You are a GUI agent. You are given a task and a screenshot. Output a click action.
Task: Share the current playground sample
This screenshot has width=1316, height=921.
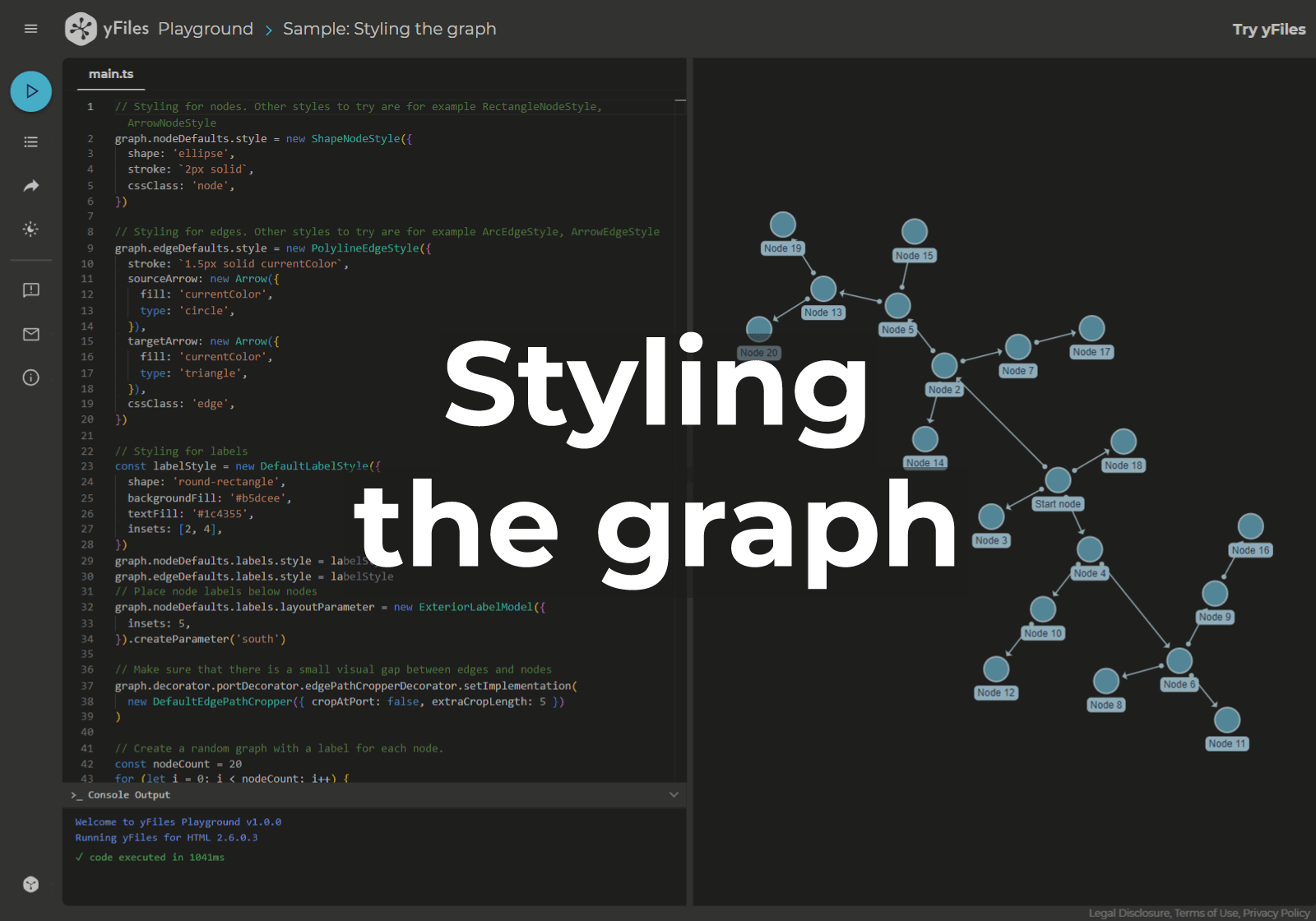[30, 186]
